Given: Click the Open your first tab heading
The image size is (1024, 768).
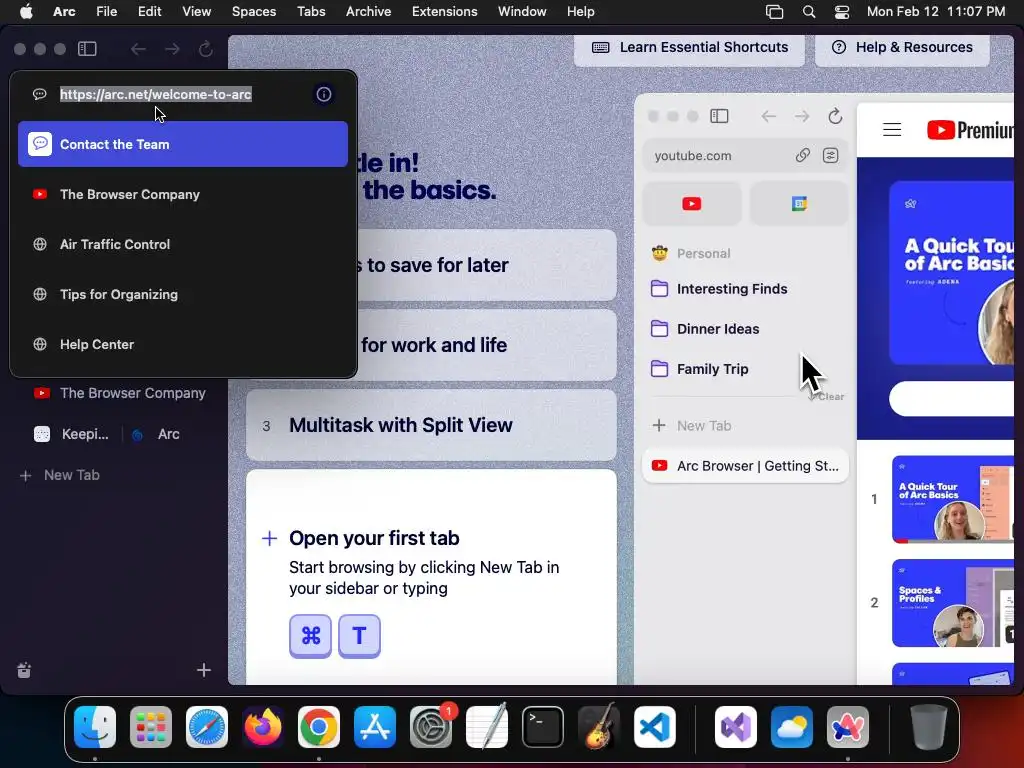Looking at the screenshot, I should pyautogui.click(x=374, y=538).
